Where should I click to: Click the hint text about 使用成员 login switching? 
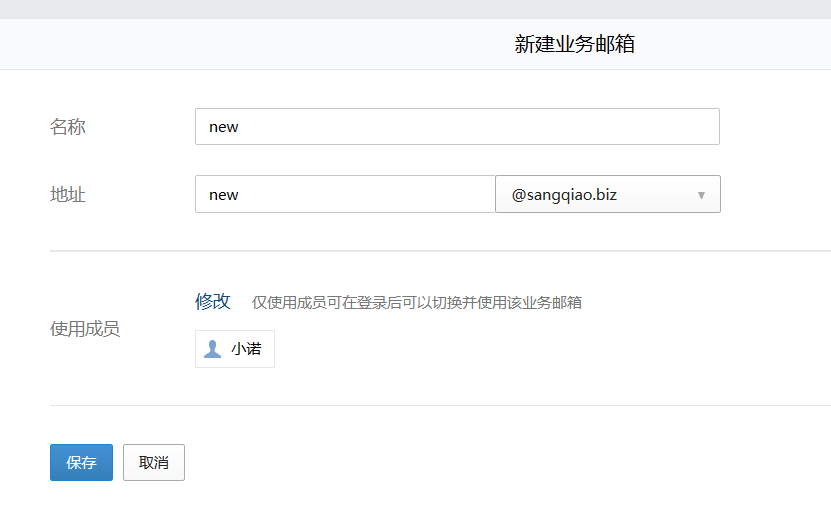tap(416, 302)
